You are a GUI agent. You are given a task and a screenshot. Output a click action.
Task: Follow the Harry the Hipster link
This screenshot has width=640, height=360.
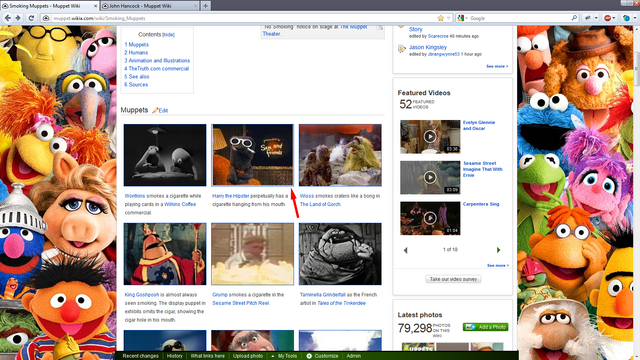click(x=231, y=196)
